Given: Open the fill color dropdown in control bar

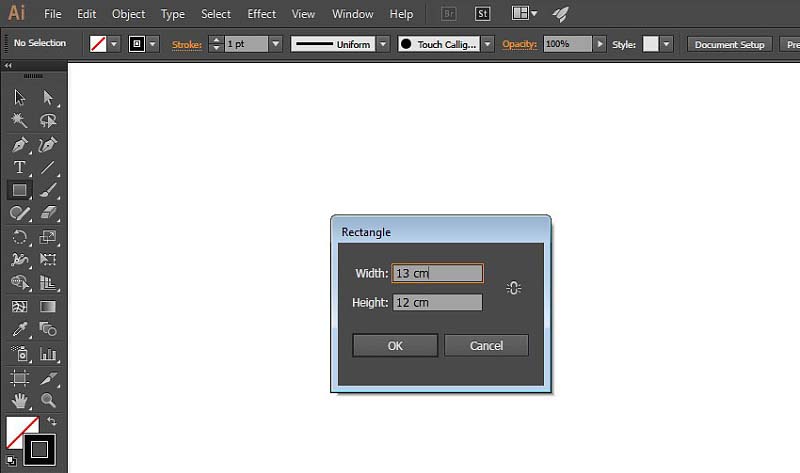Looking at the screenshot, I should (114, 44).
